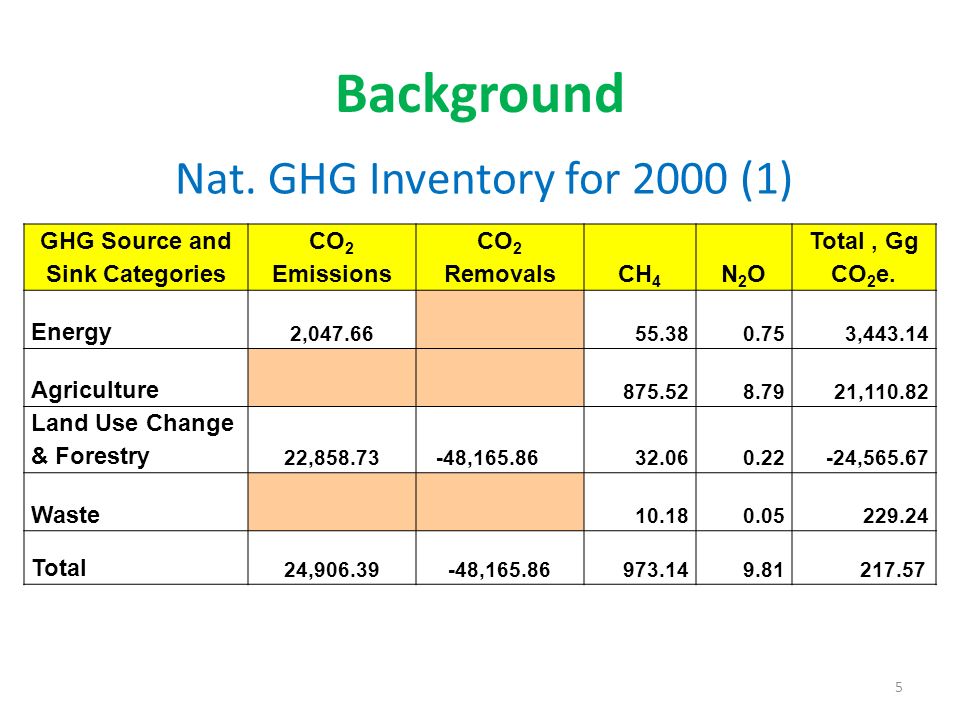Click the "Background" slide title
Image resolution: width=960 pixels, height=720 pixels.
pyautogui.click(x=480, y=95)
